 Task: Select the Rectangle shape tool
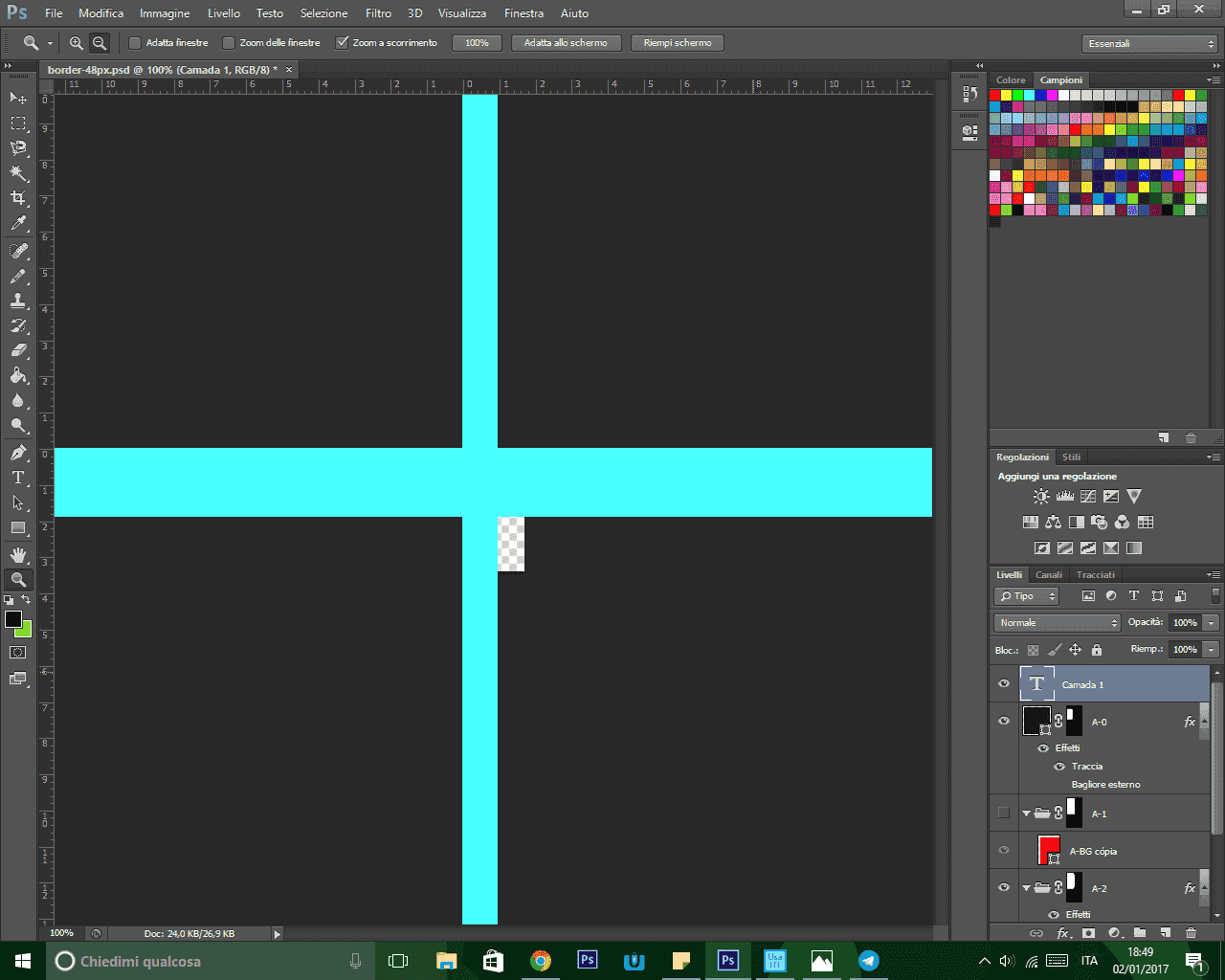pos(18,527)
